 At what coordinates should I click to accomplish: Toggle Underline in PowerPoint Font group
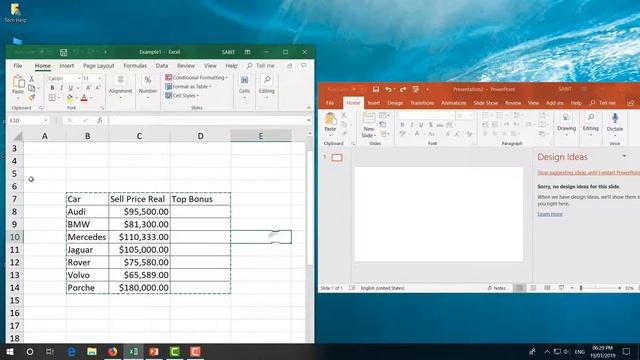(x=421, y=124)
